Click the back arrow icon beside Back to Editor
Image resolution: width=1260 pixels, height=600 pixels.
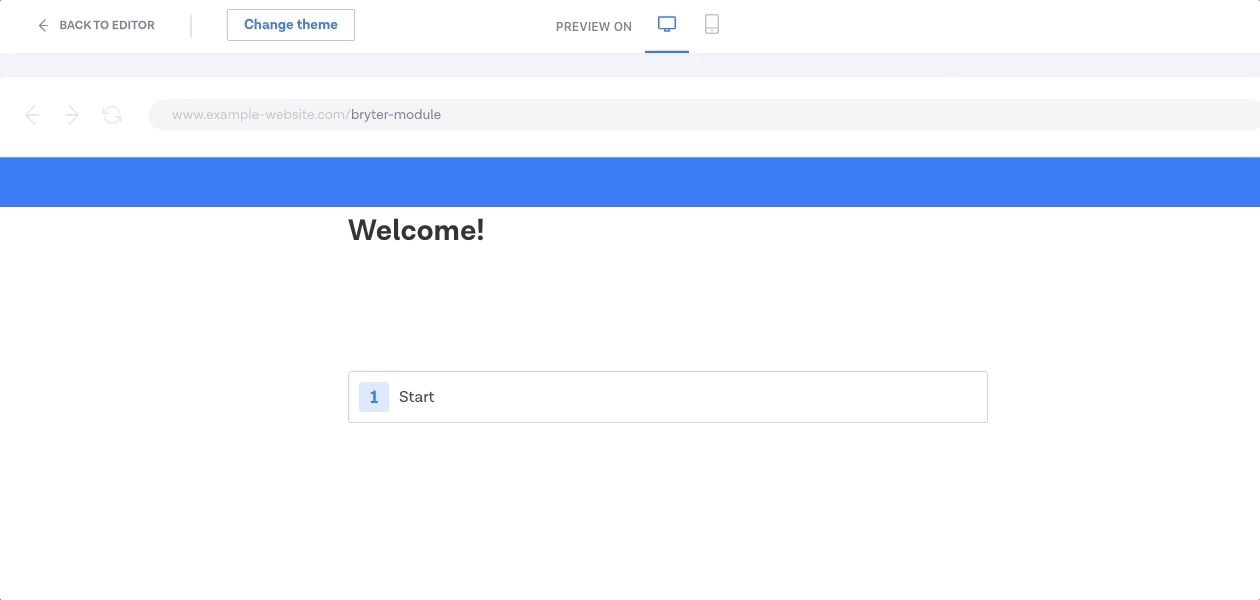(43, 25)
